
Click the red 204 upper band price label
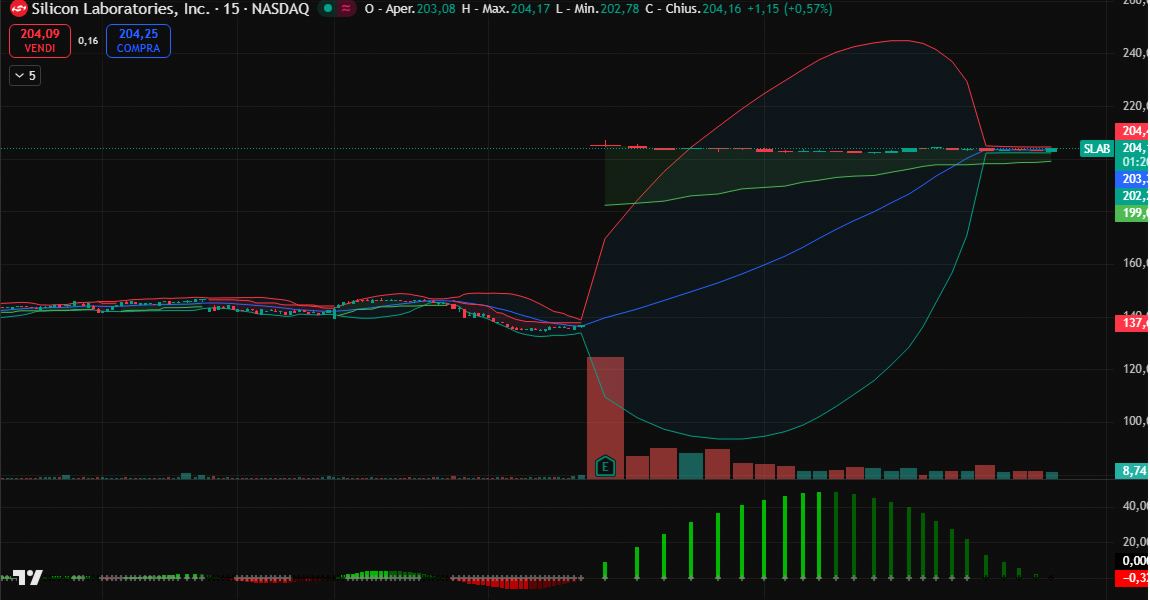point(1132,131)
